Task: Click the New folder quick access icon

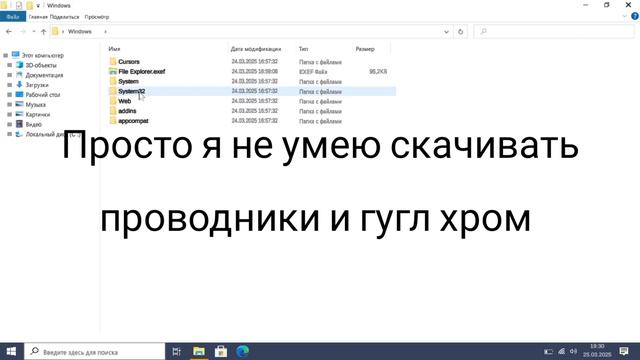Action: (29, 5)
